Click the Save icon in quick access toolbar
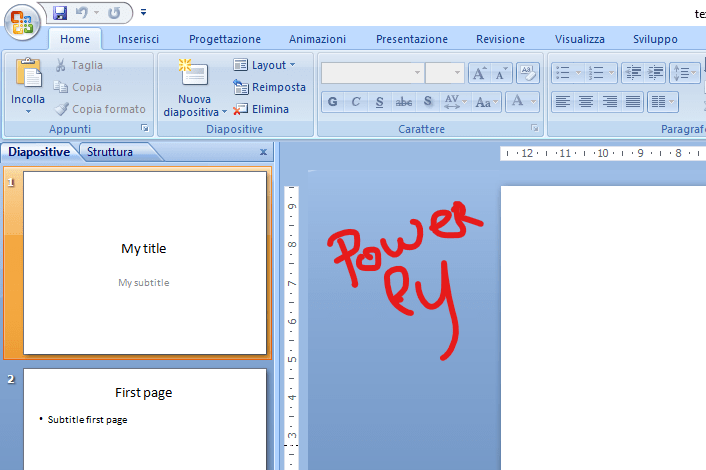 (59, 13)
